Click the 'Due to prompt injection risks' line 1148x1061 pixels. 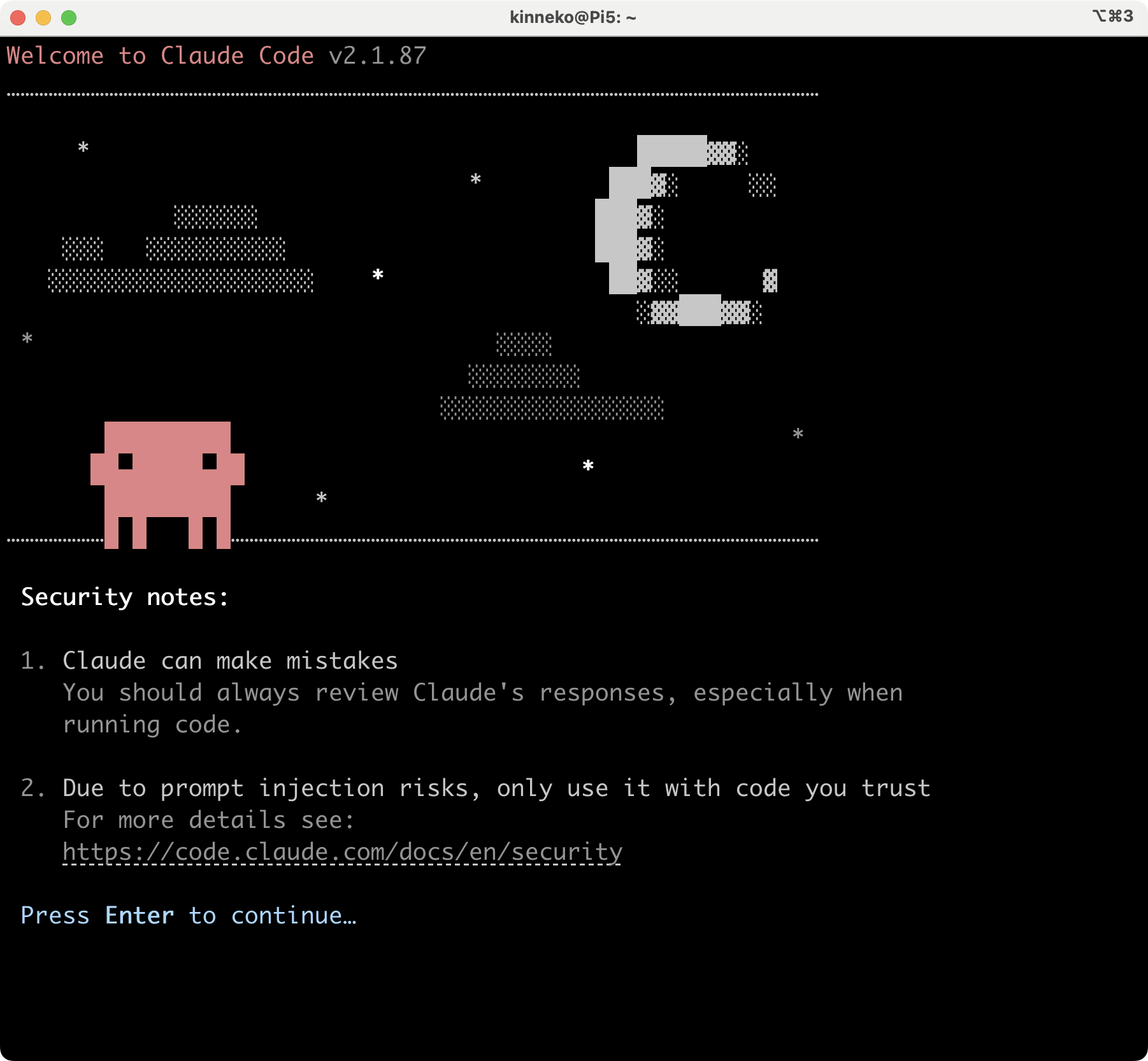pyautogui.click(x=497, y=788)
